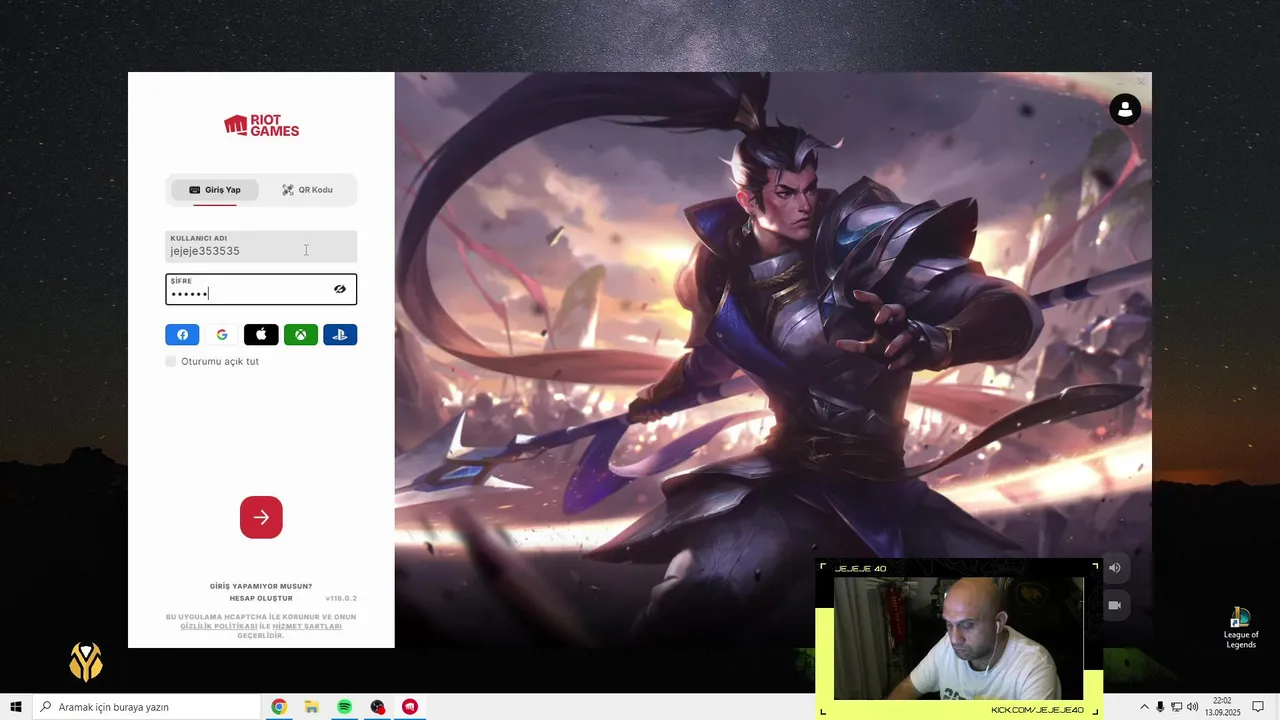Open the OBS recording app in the taskbar
The width and height of the screenshot is (1280, 720).
point(377,707)
